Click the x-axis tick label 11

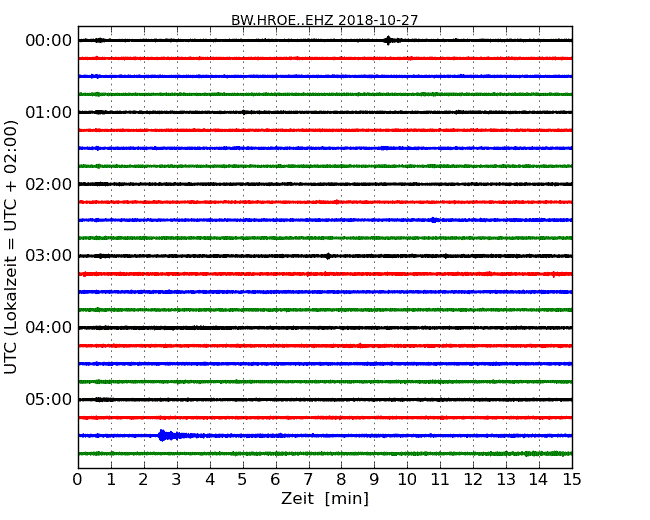tap(440, 479)
